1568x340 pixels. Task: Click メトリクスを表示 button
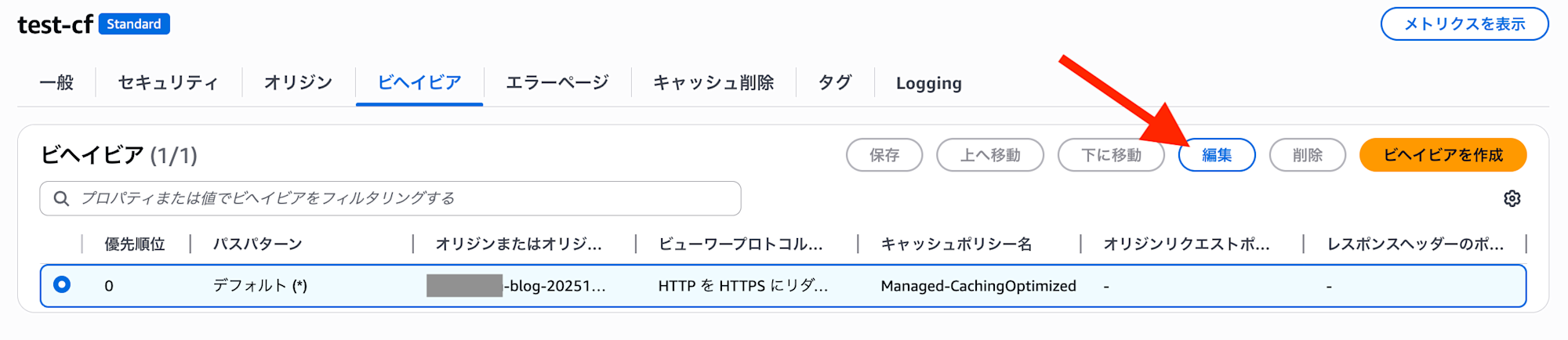pos(1464,24)
